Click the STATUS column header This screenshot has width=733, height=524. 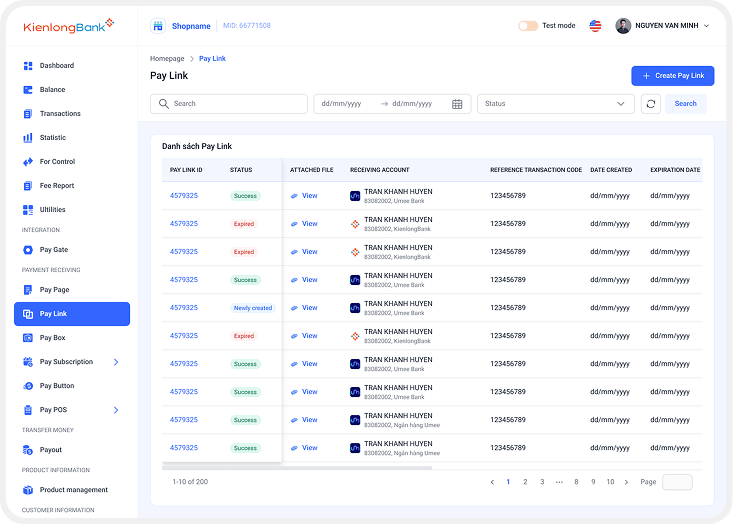click(241, 170)
